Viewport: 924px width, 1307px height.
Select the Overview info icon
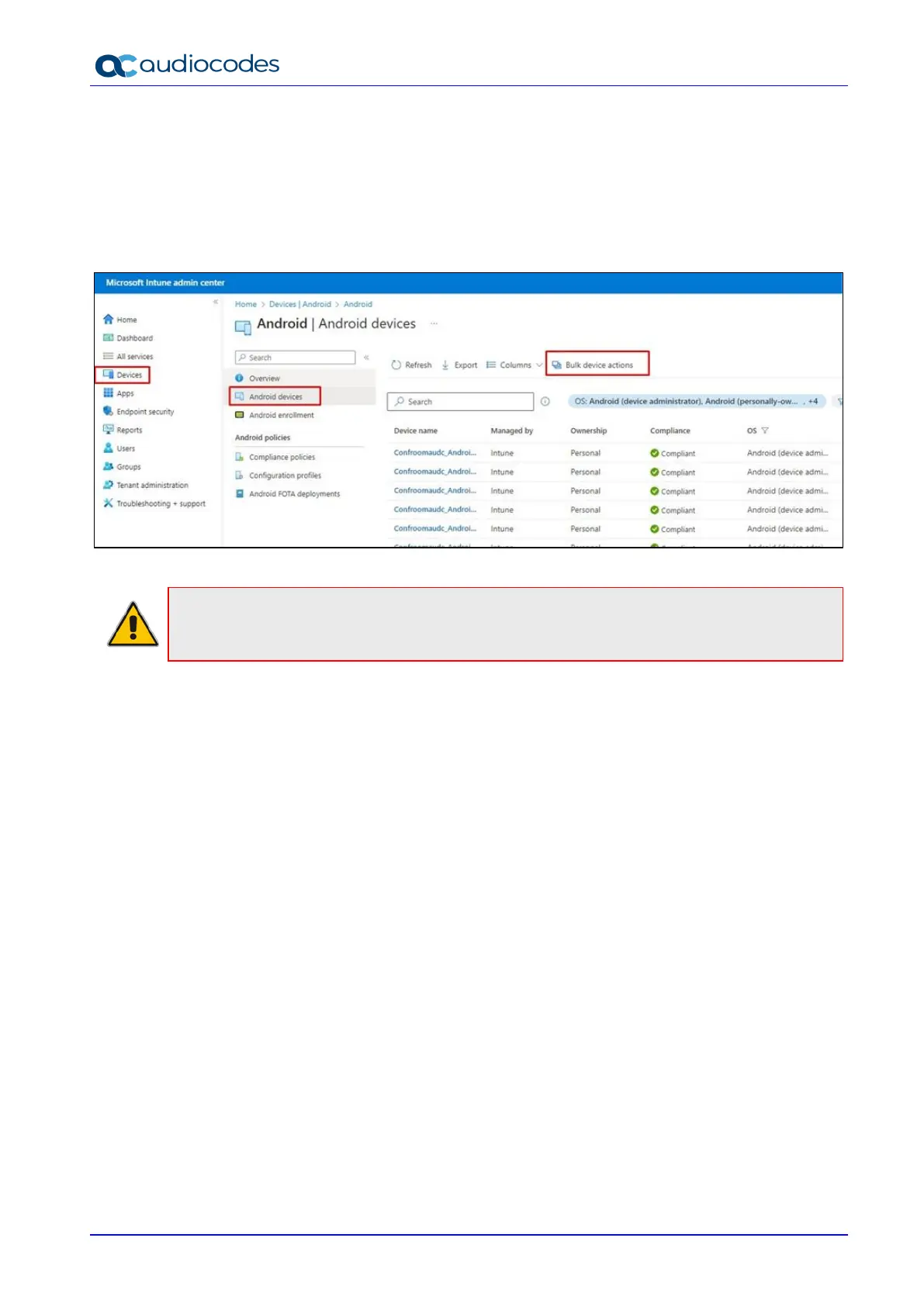[240, 379]
